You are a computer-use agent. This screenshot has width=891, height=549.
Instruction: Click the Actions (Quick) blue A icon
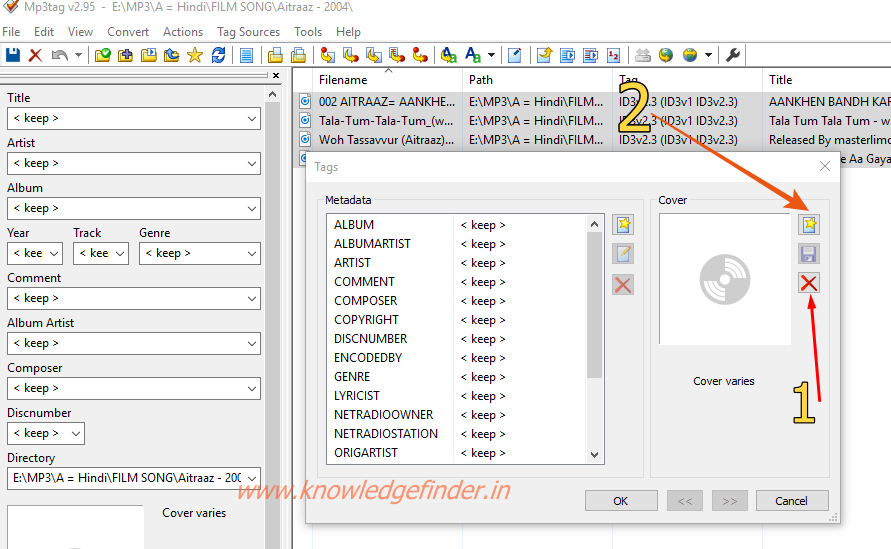pyautogui.click(x=472, y=55)
